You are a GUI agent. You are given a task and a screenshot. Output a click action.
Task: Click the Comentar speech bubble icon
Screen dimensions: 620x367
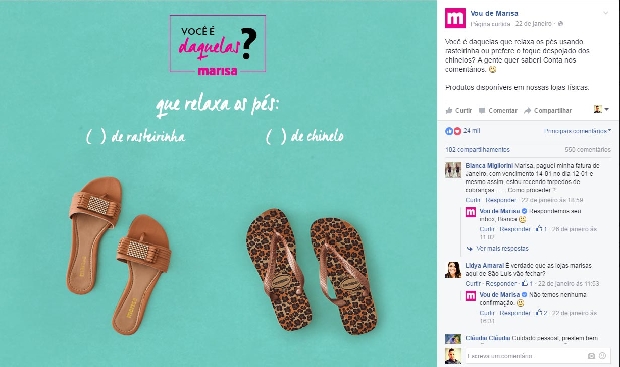[x=482, y=111]
